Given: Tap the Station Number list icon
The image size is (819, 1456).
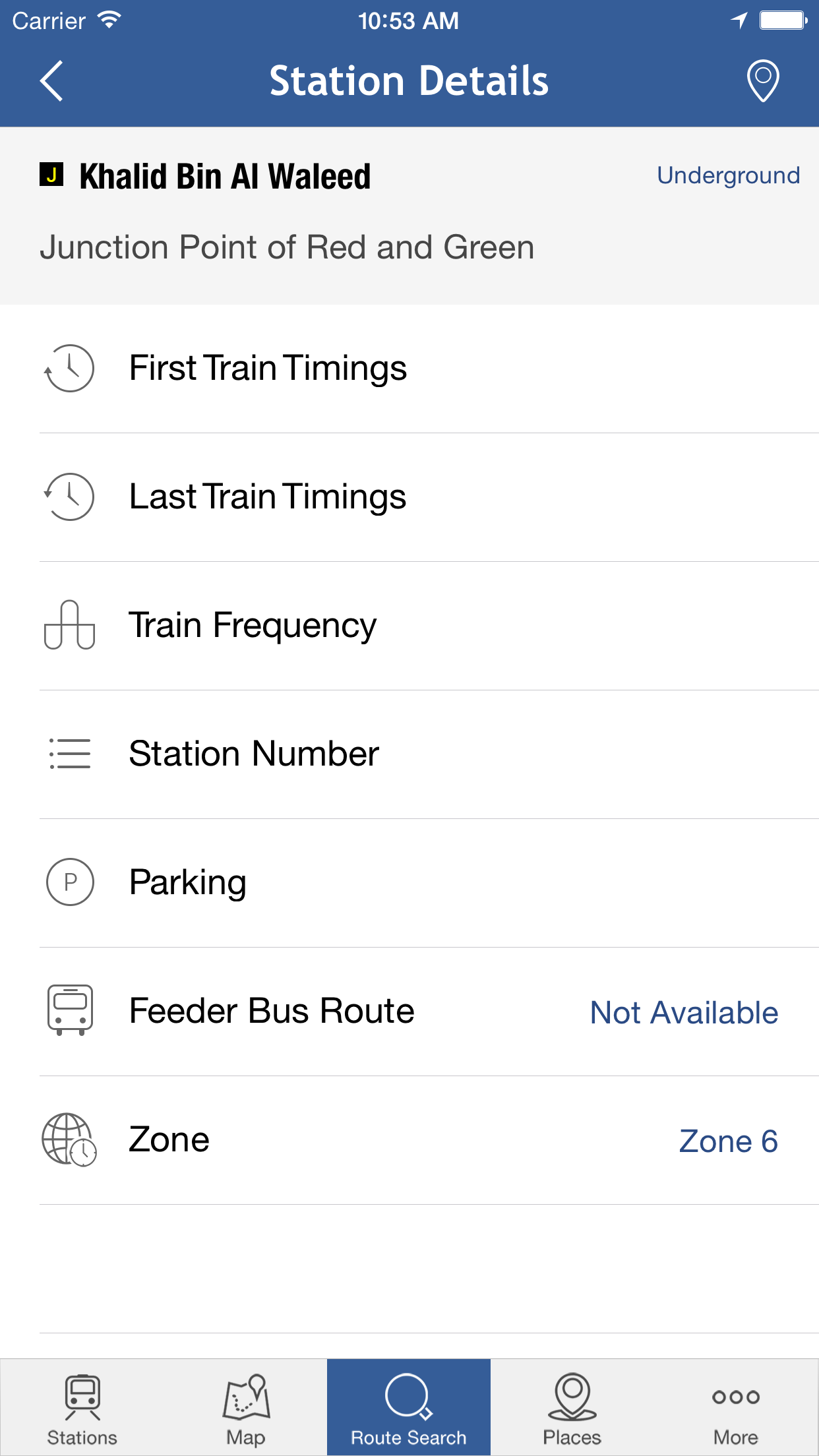Looking at the screenshot, I should 69,754.
